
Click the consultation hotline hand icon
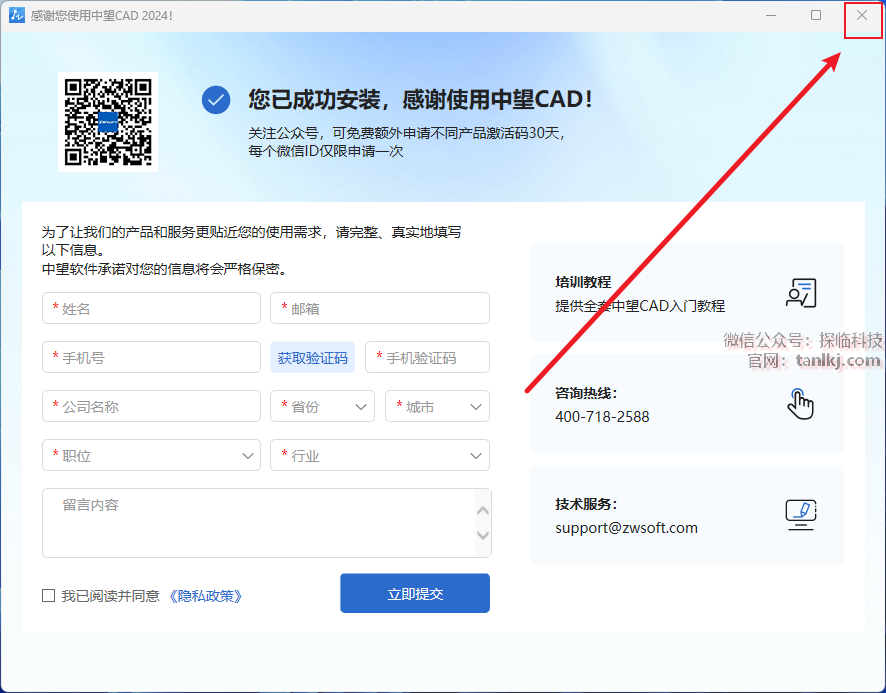[800, 404]
